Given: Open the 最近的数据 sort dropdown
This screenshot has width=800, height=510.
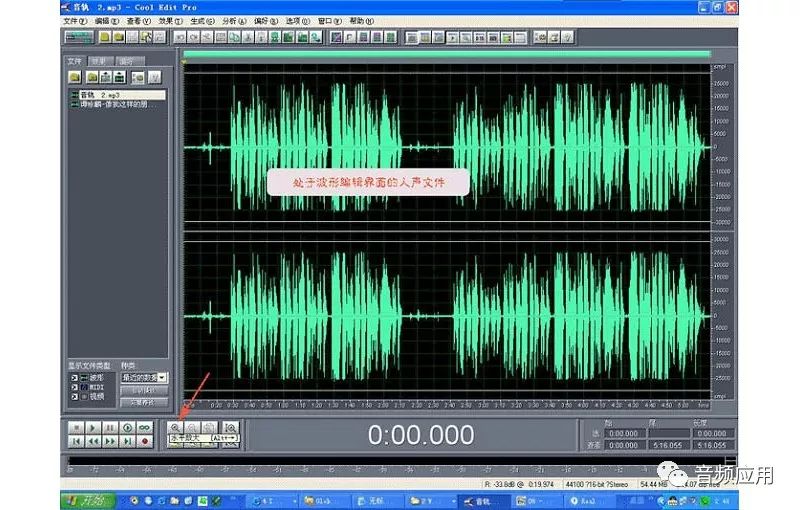Looking at the screenshot, I should click(x=144, y=377).
